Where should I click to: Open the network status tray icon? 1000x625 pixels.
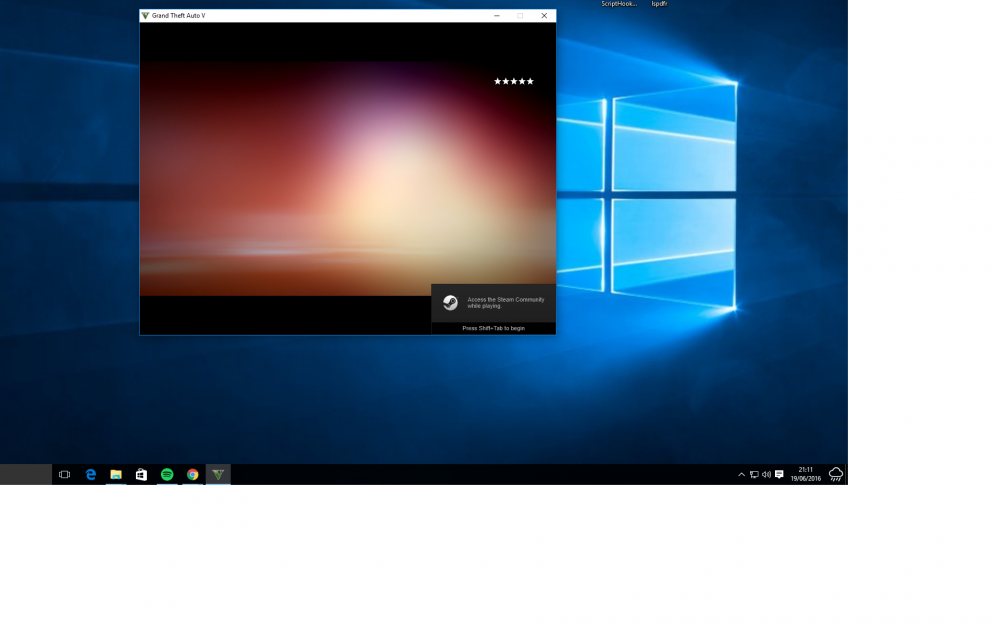(x=754, y=474)
